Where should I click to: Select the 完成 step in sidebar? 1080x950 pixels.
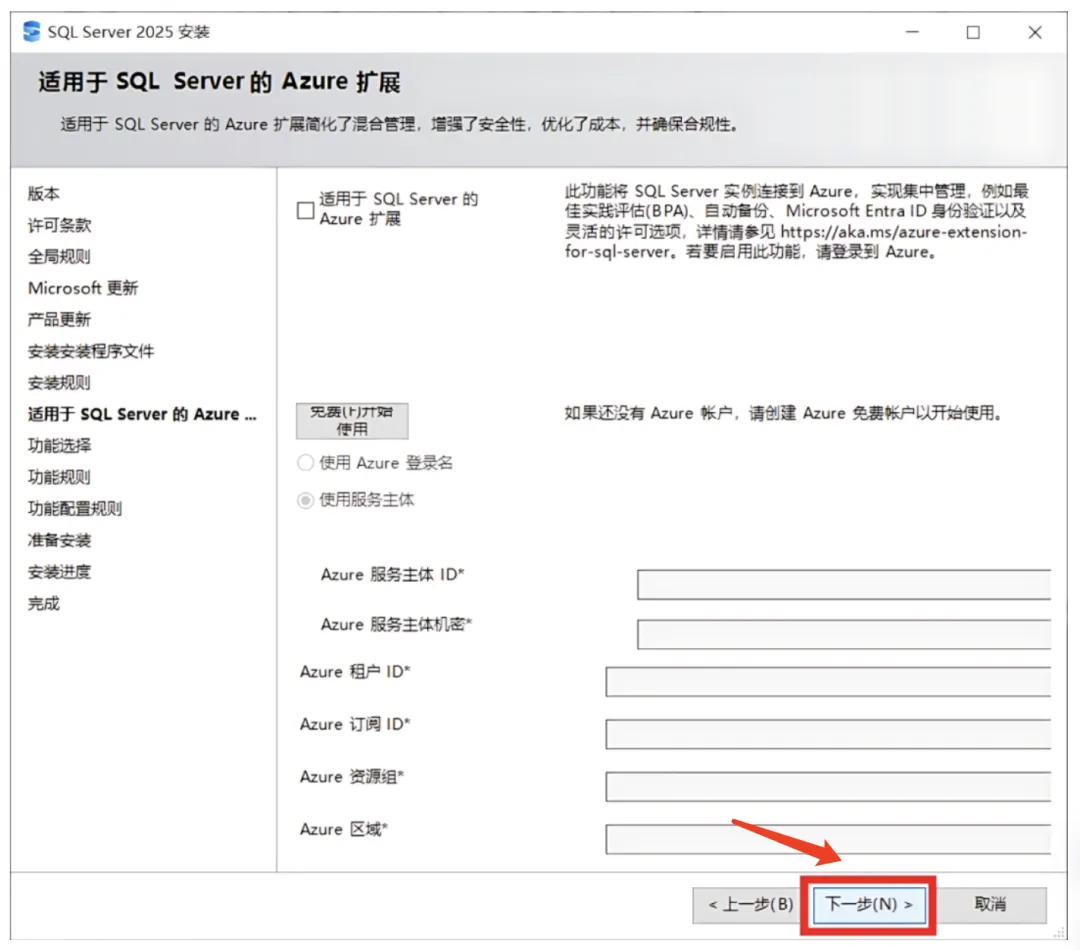(43, 603)
